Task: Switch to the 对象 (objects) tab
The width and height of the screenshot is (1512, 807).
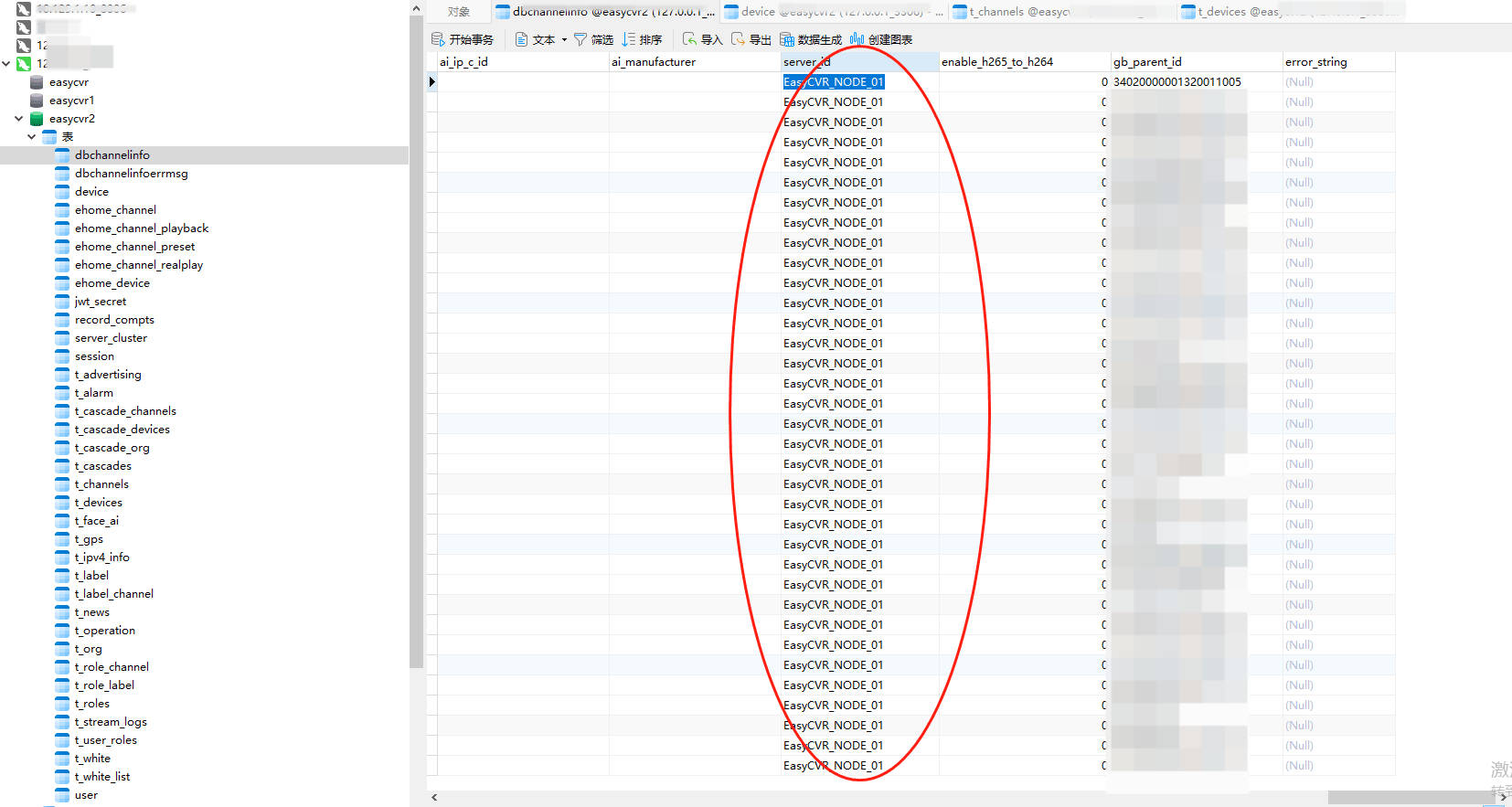Action: [x=459, y=12]
